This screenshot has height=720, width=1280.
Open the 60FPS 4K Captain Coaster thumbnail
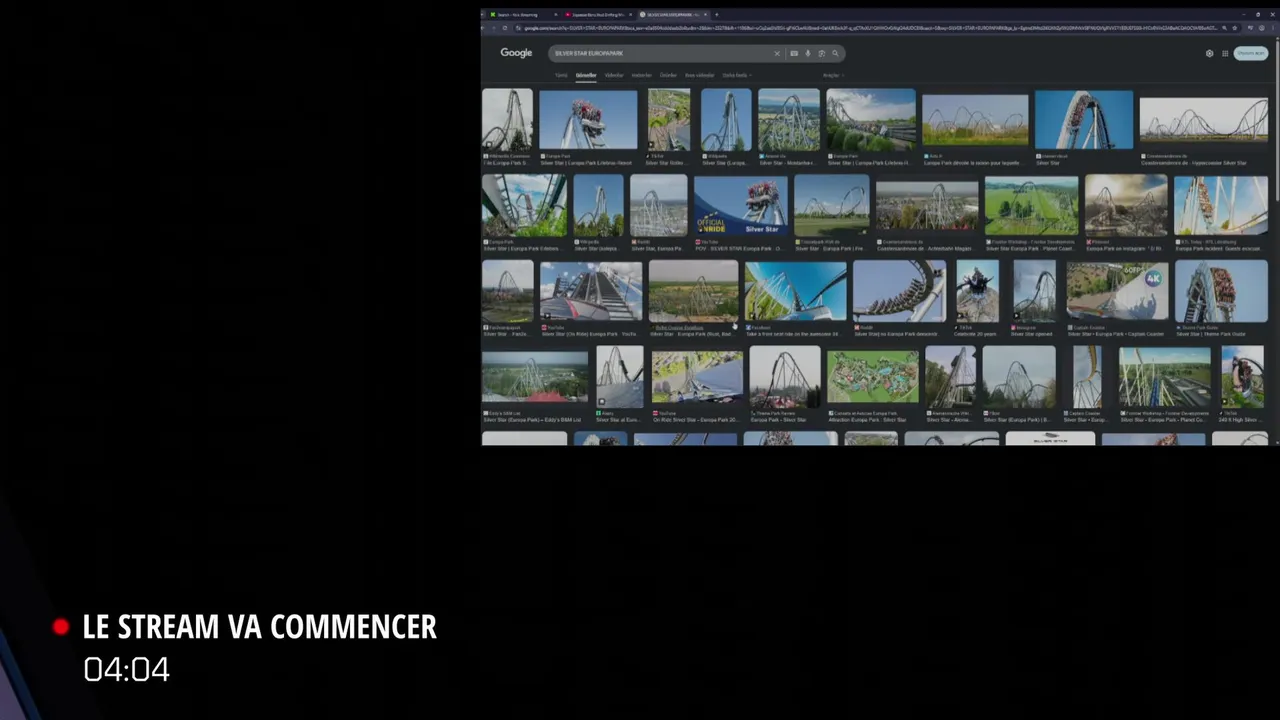click(x=1117, y=291)
